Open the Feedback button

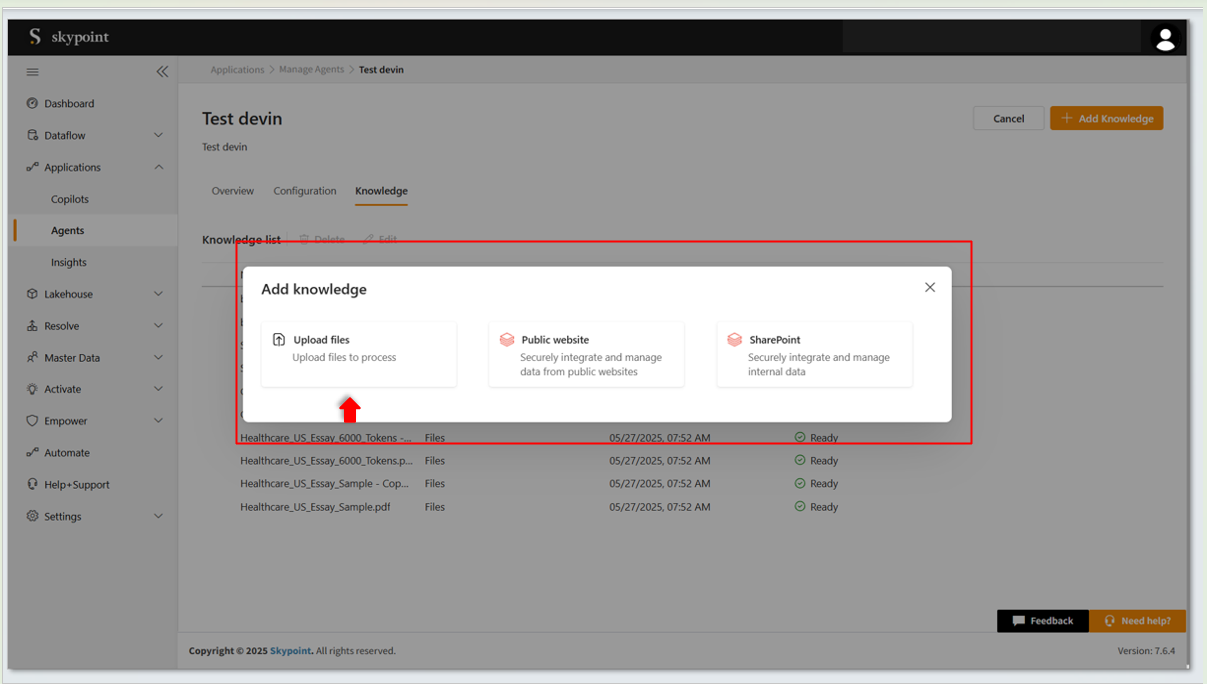1042,621
